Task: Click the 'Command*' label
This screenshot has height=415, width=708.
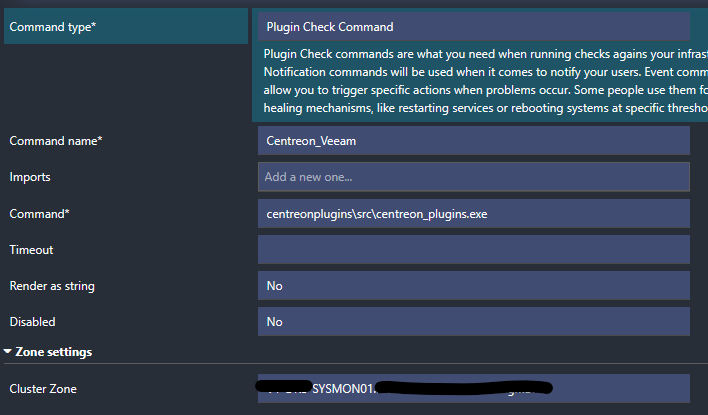Action: (x=39, y=213)
